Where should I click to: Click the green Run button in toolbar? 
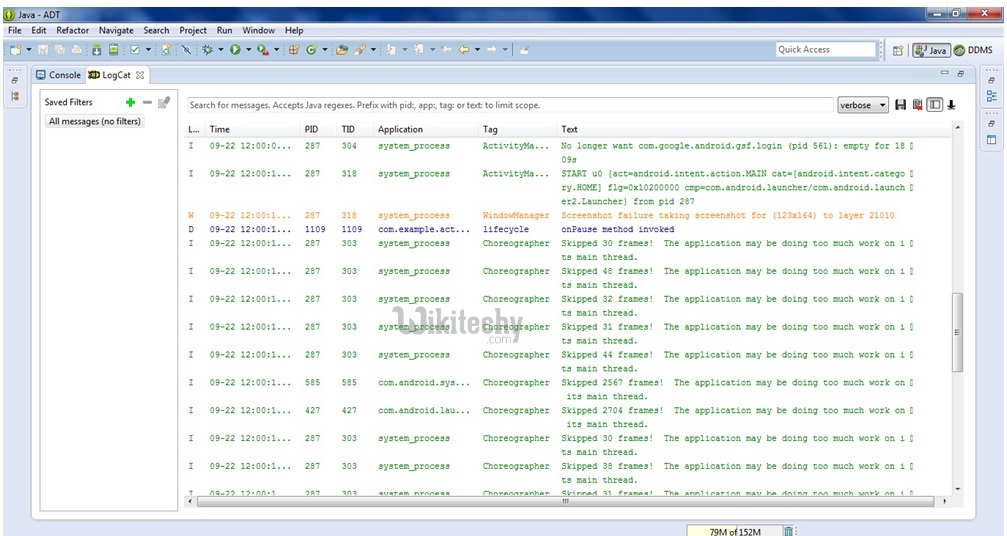pyautogui.click(x=235, y=49)
